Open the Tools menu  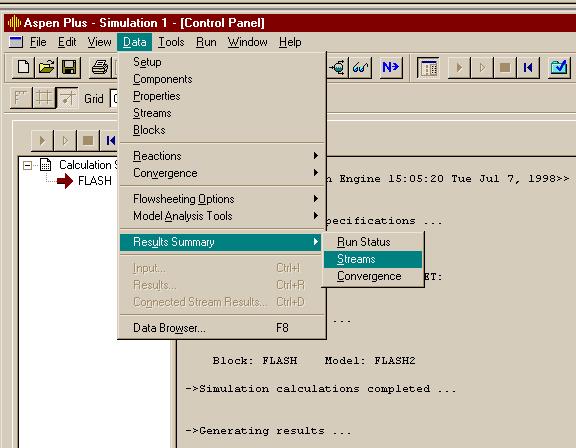[171, 42]
